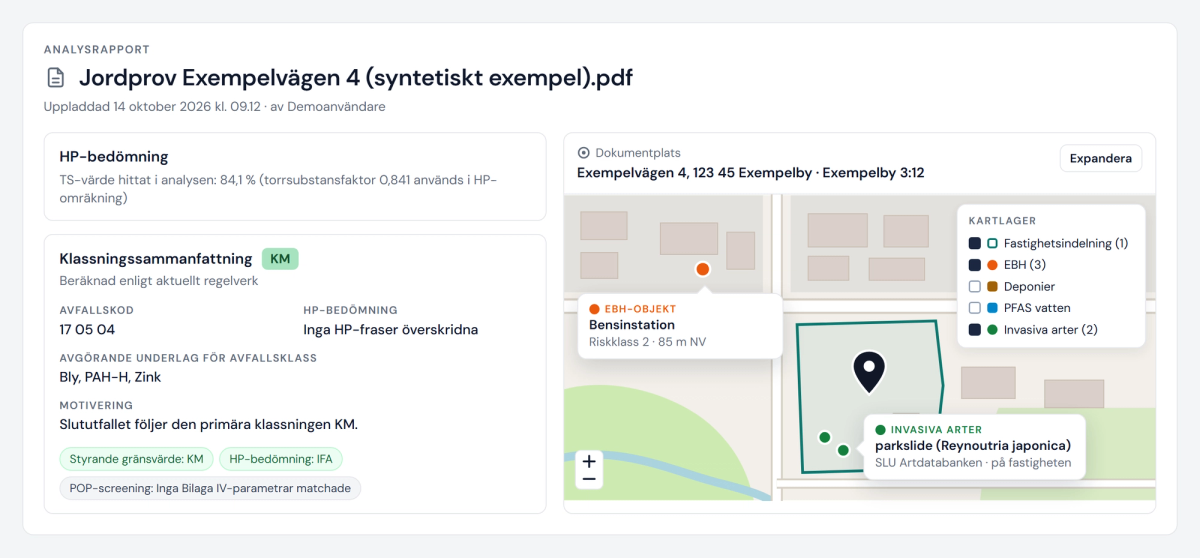Click the Beräknad enligt aktuellt regelverk text
1200x558 pixels.
(159, 281)
